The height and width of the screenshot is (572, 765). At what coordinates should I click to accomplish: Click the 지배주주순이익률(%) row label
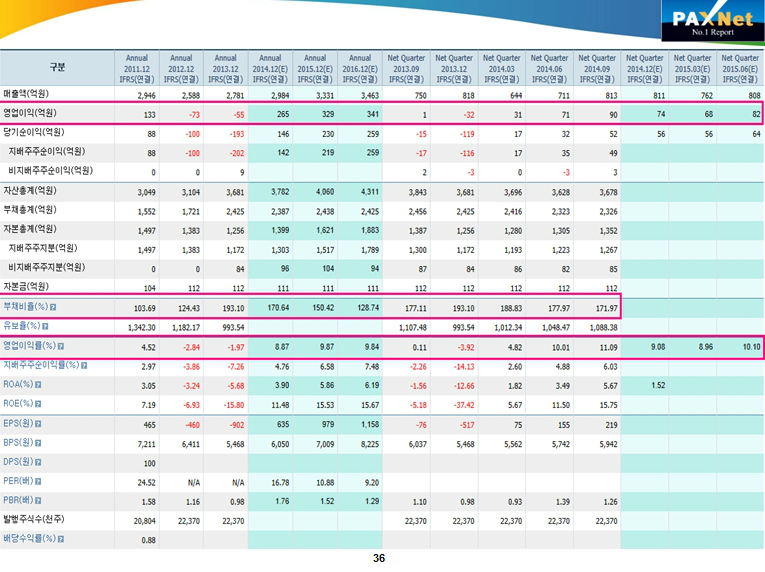point(40,365)
